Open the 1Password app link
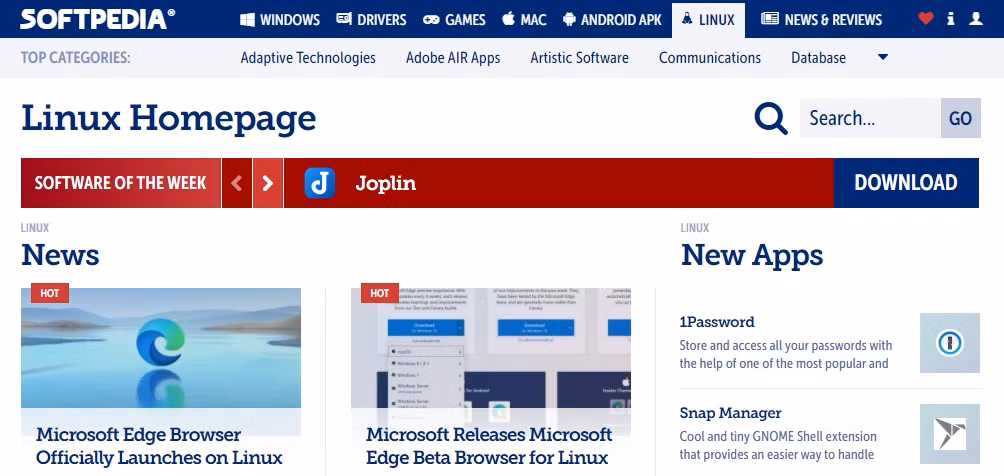The image size is (1004, 476). click(x=717, y=322)
